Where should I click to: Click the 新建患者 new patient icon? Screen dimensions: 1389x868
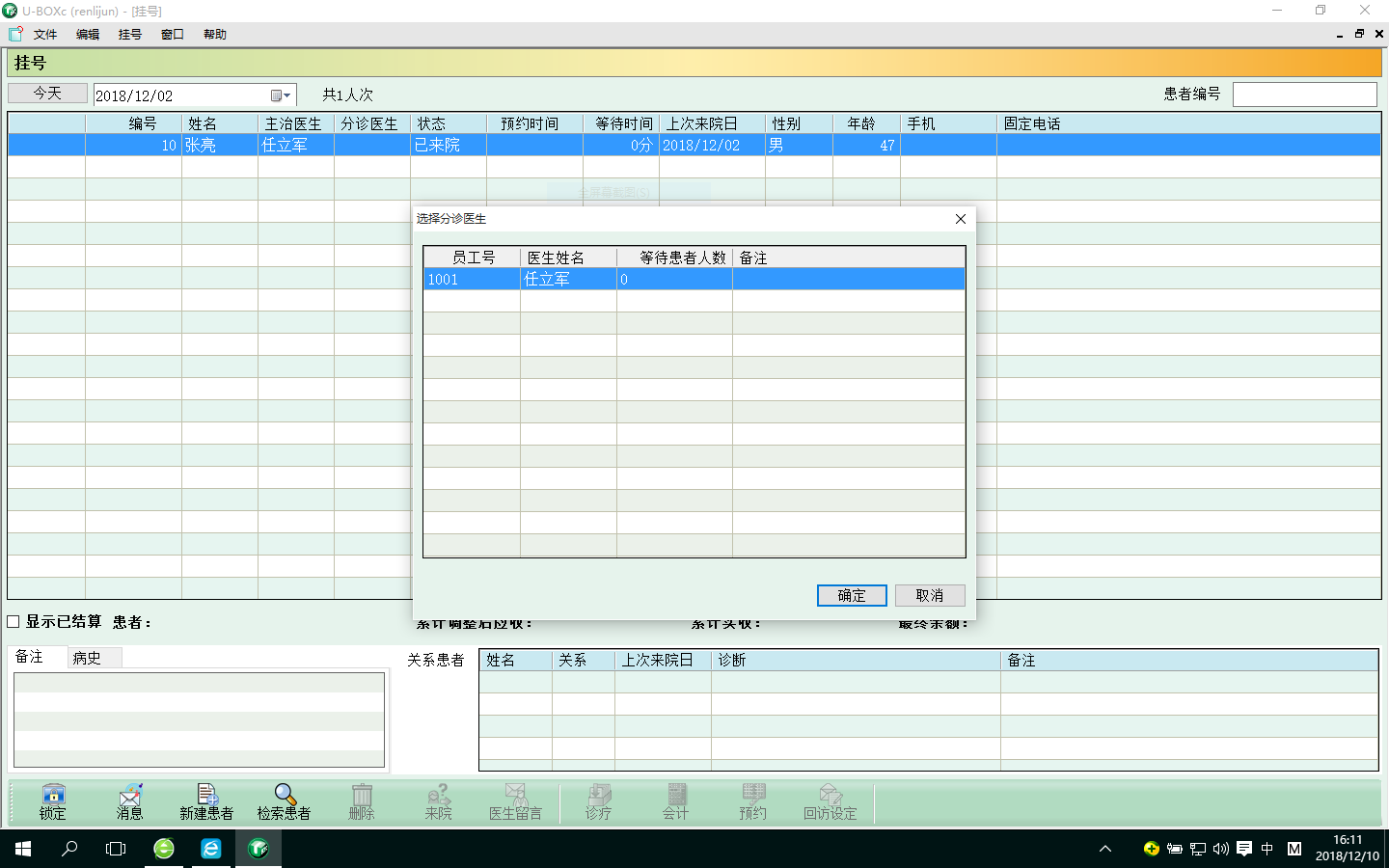(x=206, y=801)
